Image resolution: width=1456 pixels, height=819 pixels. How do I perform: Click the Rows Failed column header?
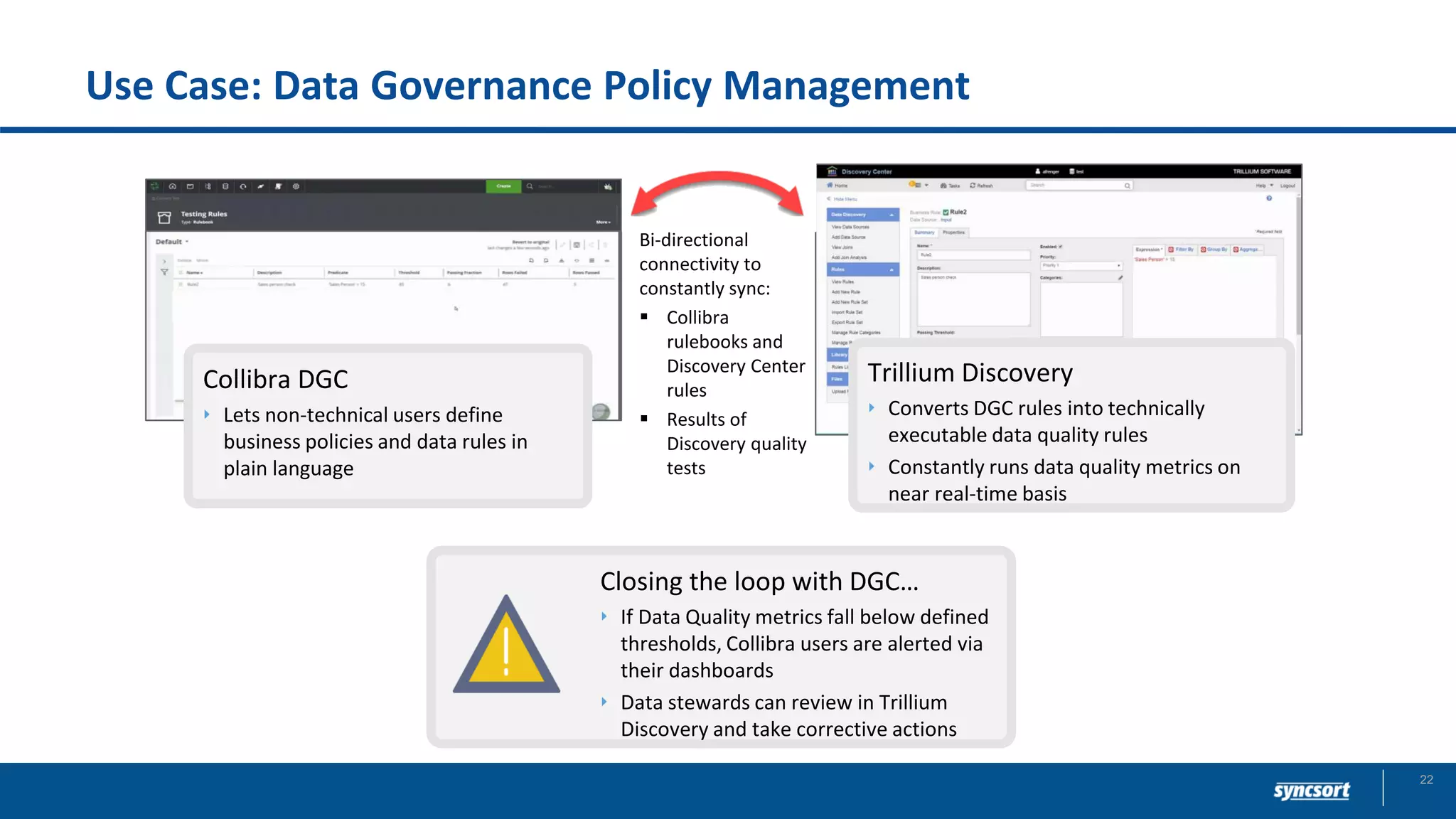coord(515,272)
